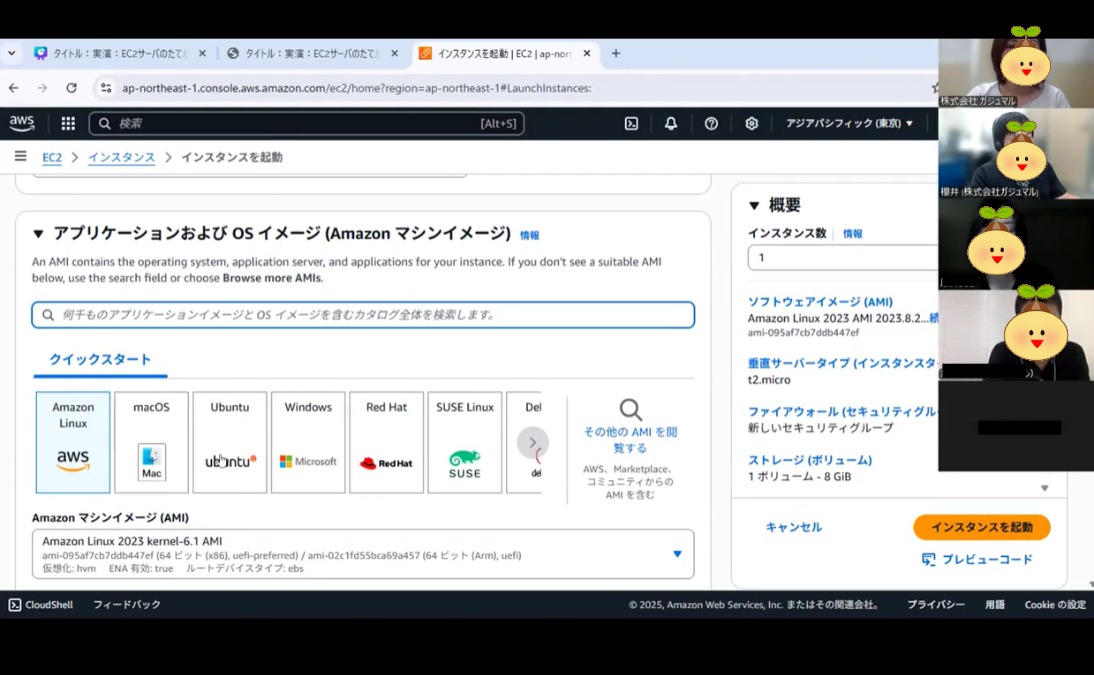This screenshot has width=1094, height=675.
Task: Open the settings gear icon
Action: tap(751, 123)
